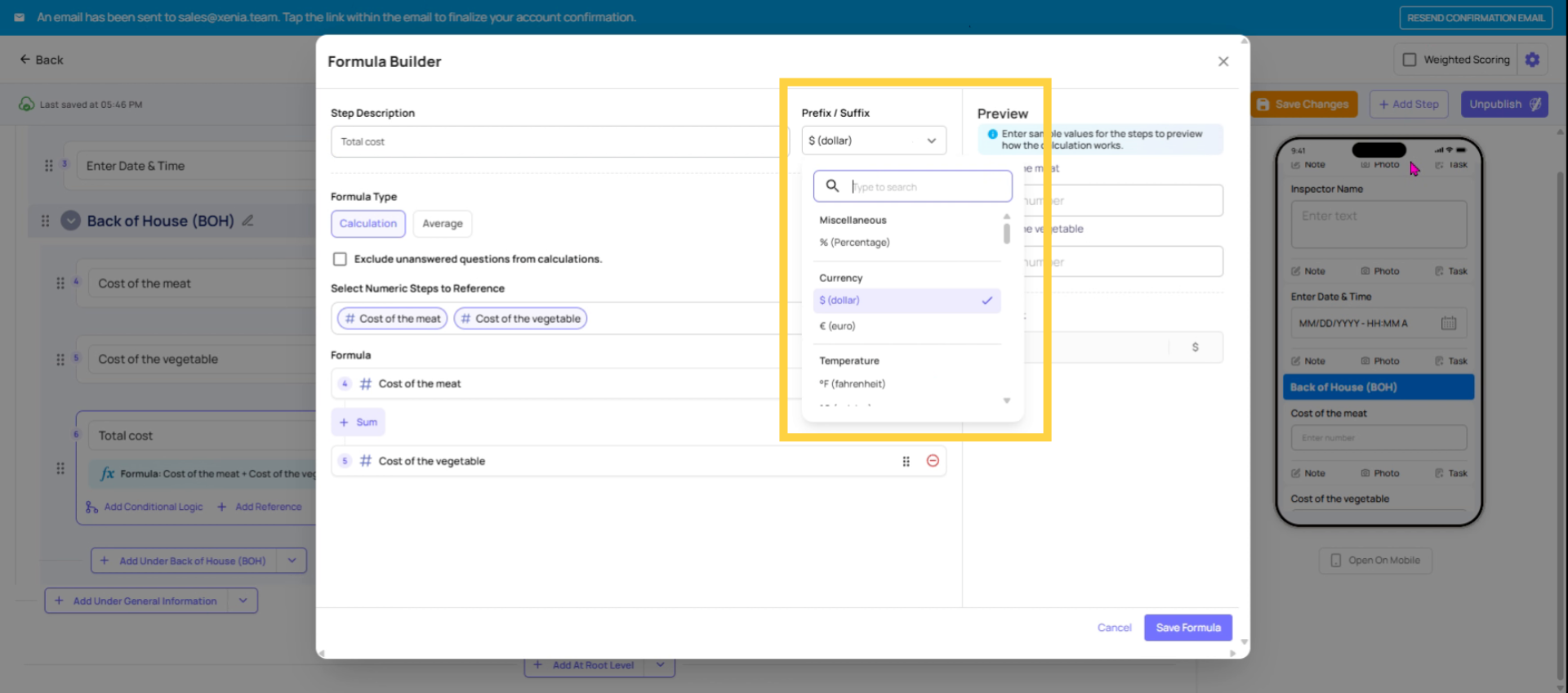Click the Sum operator button
Viewport: 1568px width, 693px height.
(358, 423)
